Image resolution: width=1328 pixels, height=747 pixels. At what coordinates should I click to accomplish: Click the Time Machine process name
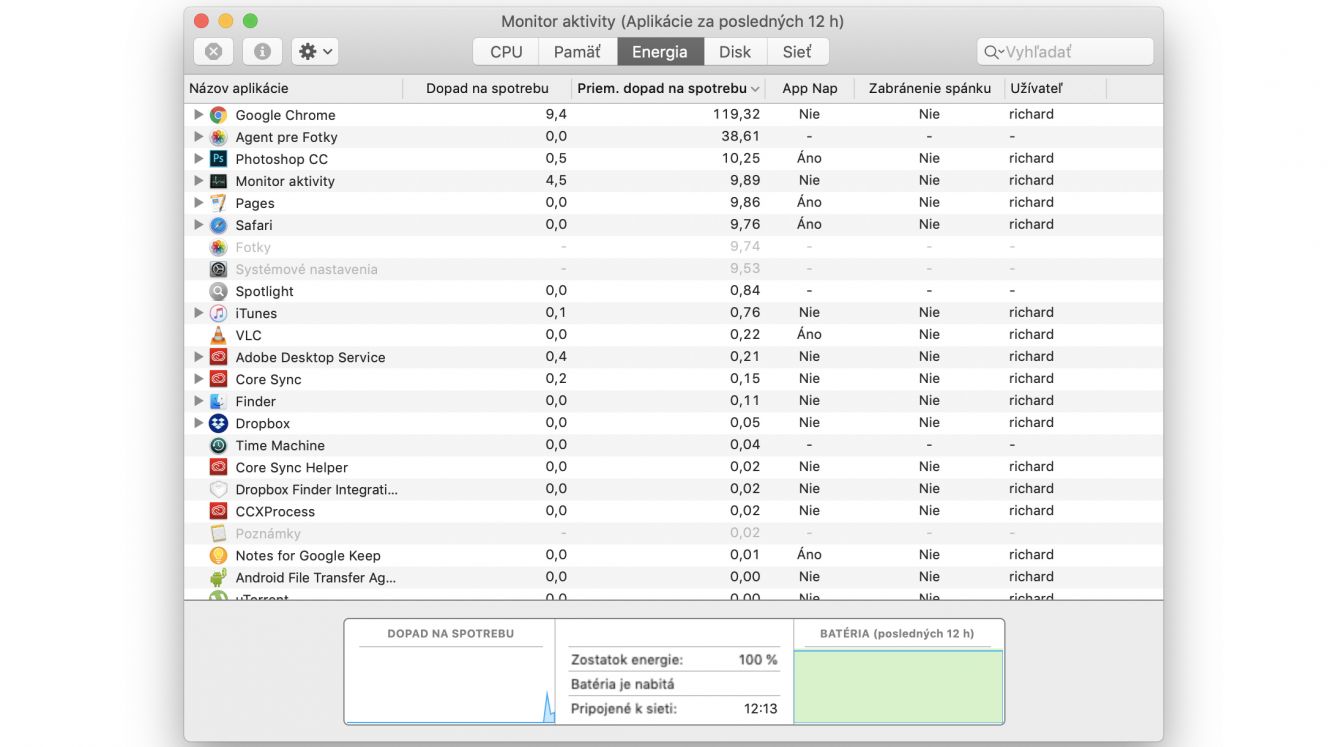click(x=280, y=445)
